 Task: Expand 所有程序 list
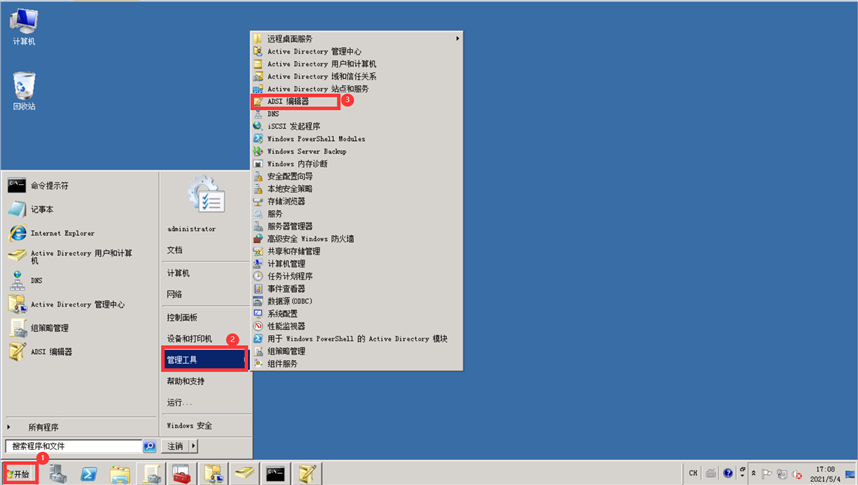tap(80, 427)
